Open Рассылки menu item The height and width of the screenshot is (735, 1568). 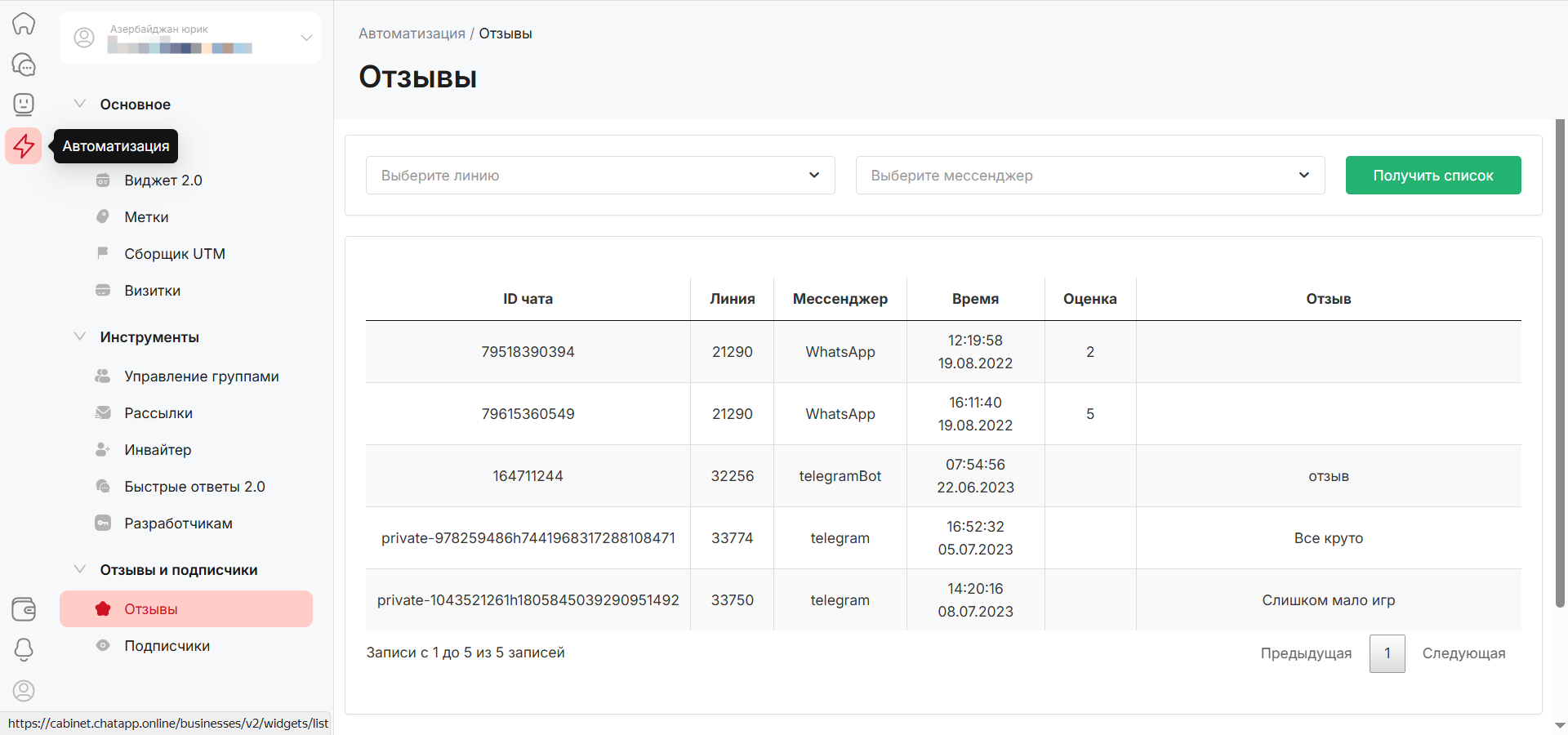pyautogui.click(x=158, y=413)
